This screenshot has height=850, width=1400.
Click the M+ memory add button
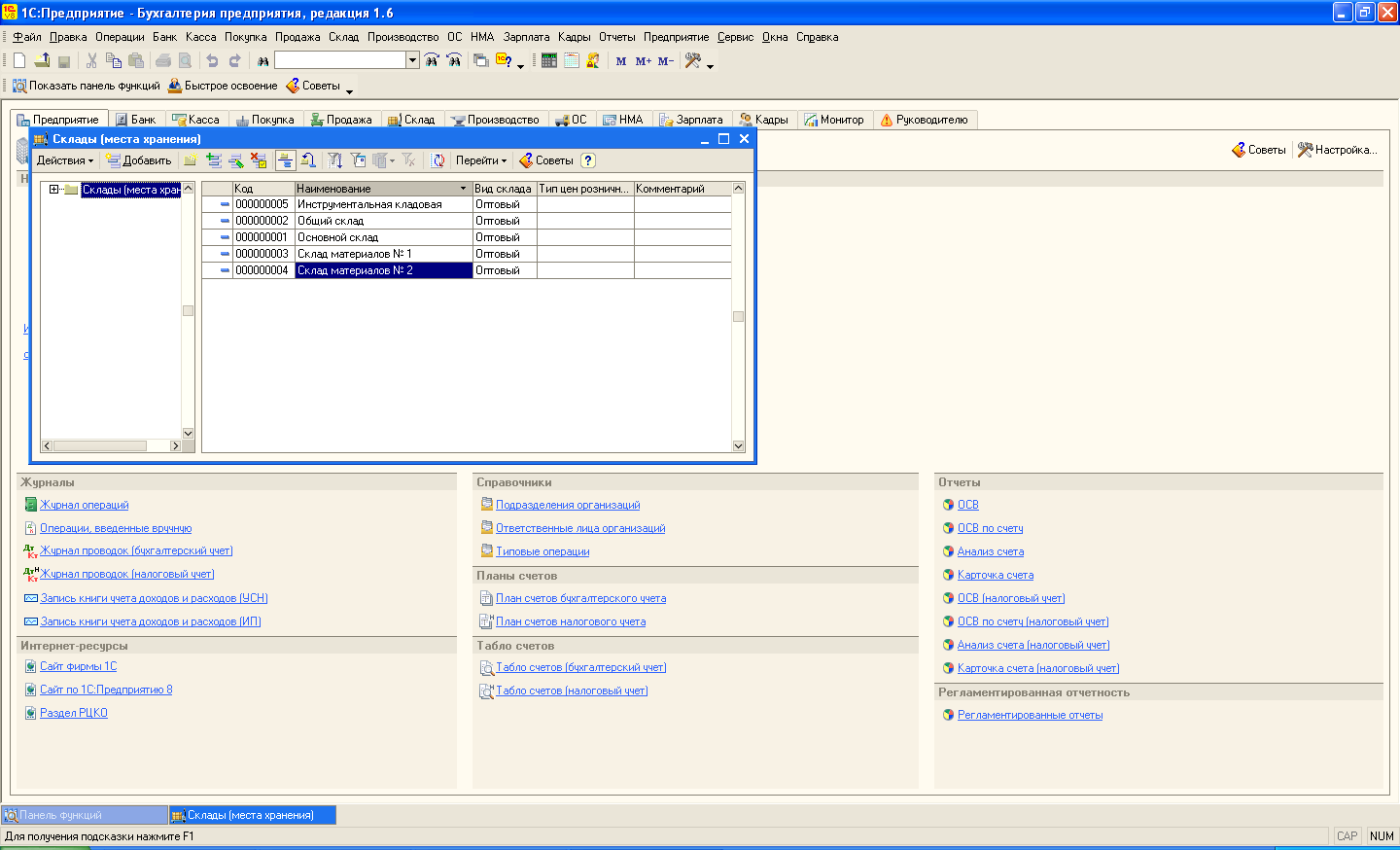click(x=644, y=60)
